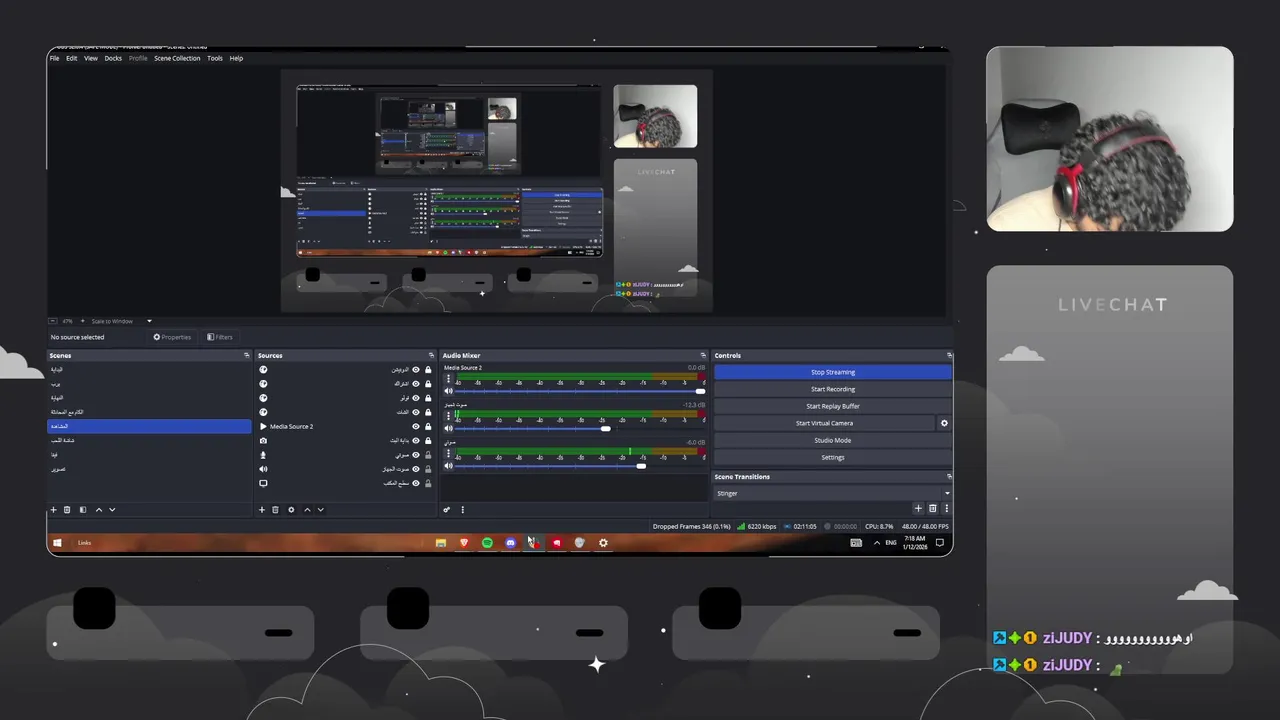Open the Tools menu
The width and height of the screenshot is (1280, 720).
(x=215, y=58)
